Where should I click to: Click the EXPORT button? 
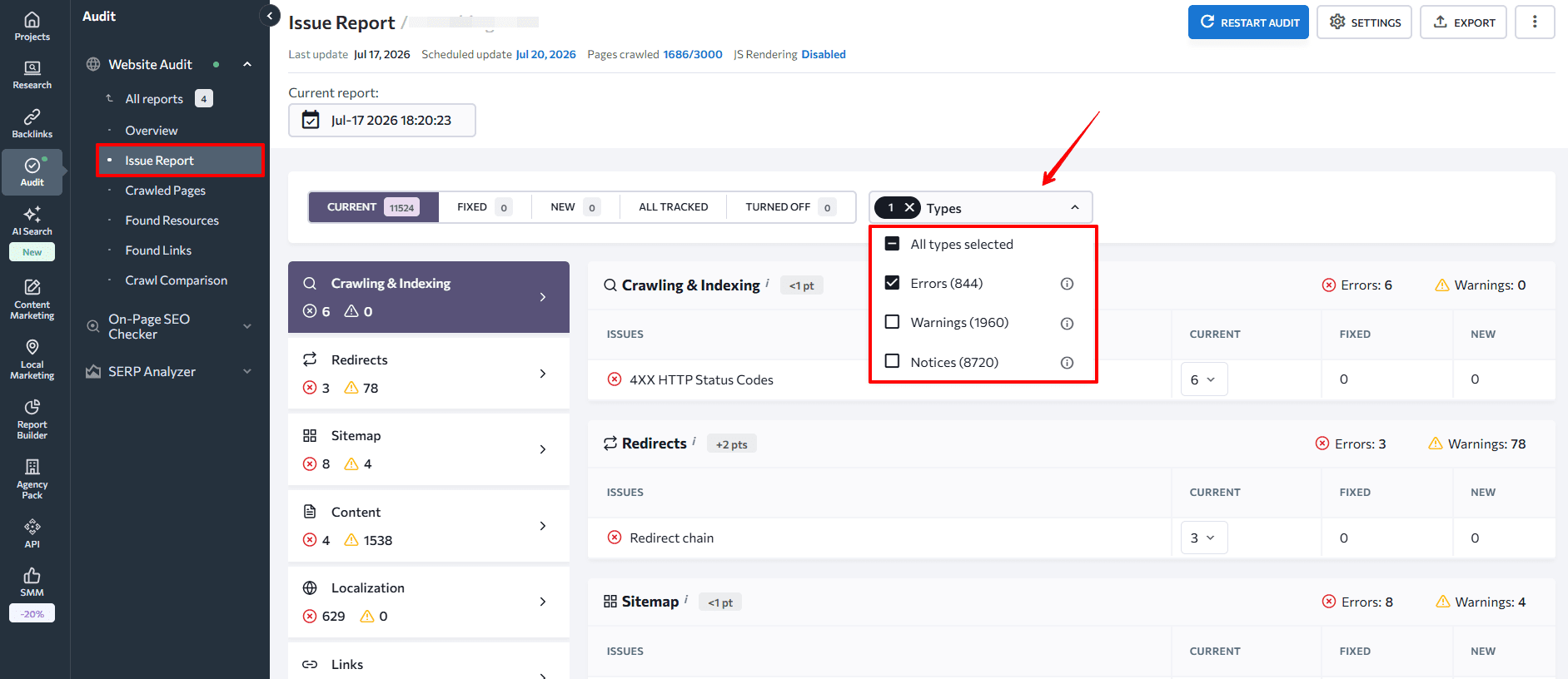point(1463,22)
